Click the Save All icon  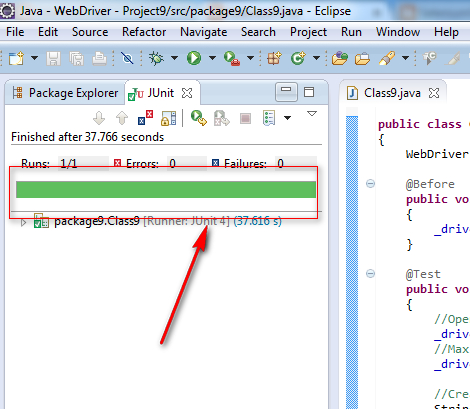coord(77,58)
